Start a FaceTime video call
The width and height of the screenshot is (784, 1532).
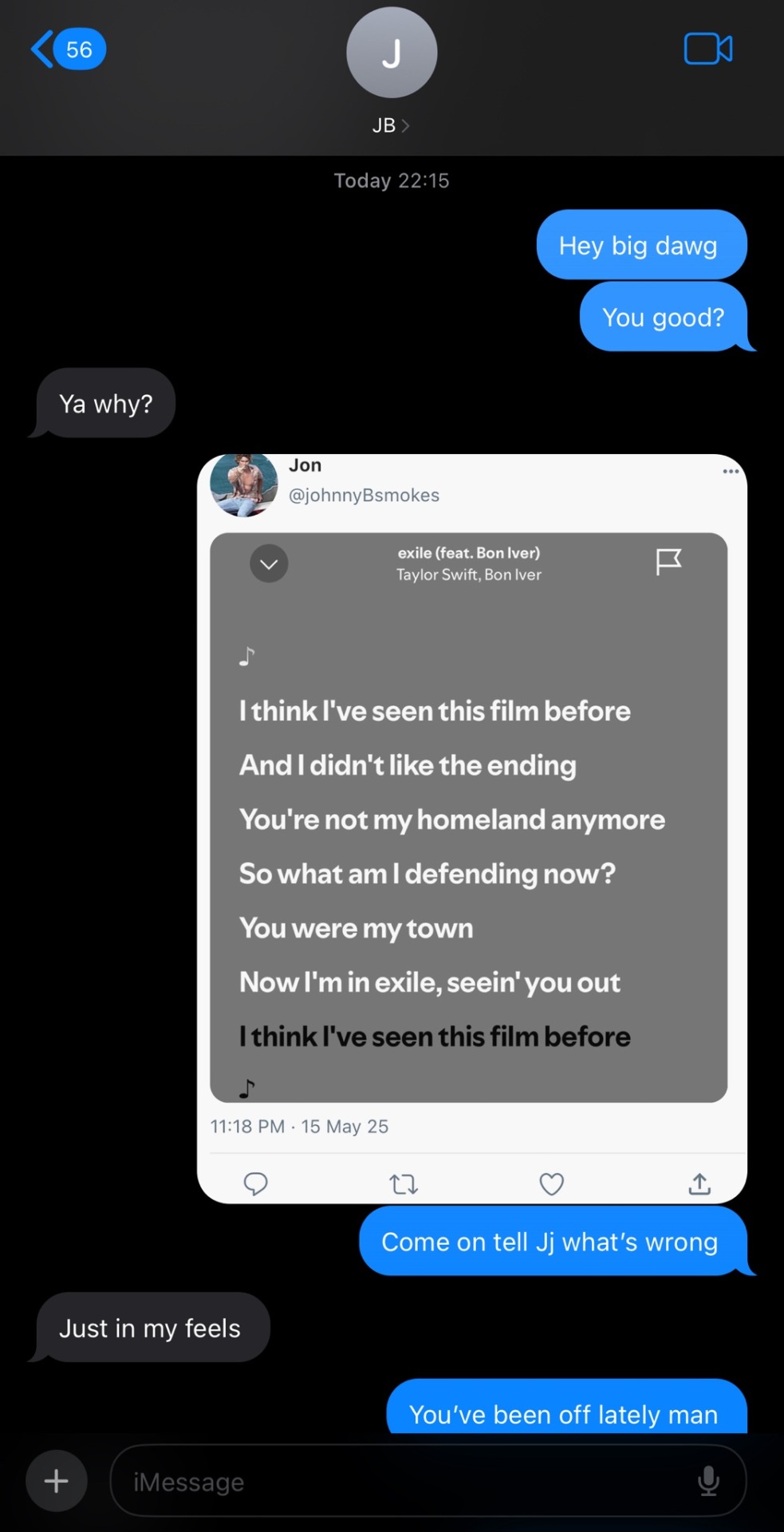pos(707,49)
